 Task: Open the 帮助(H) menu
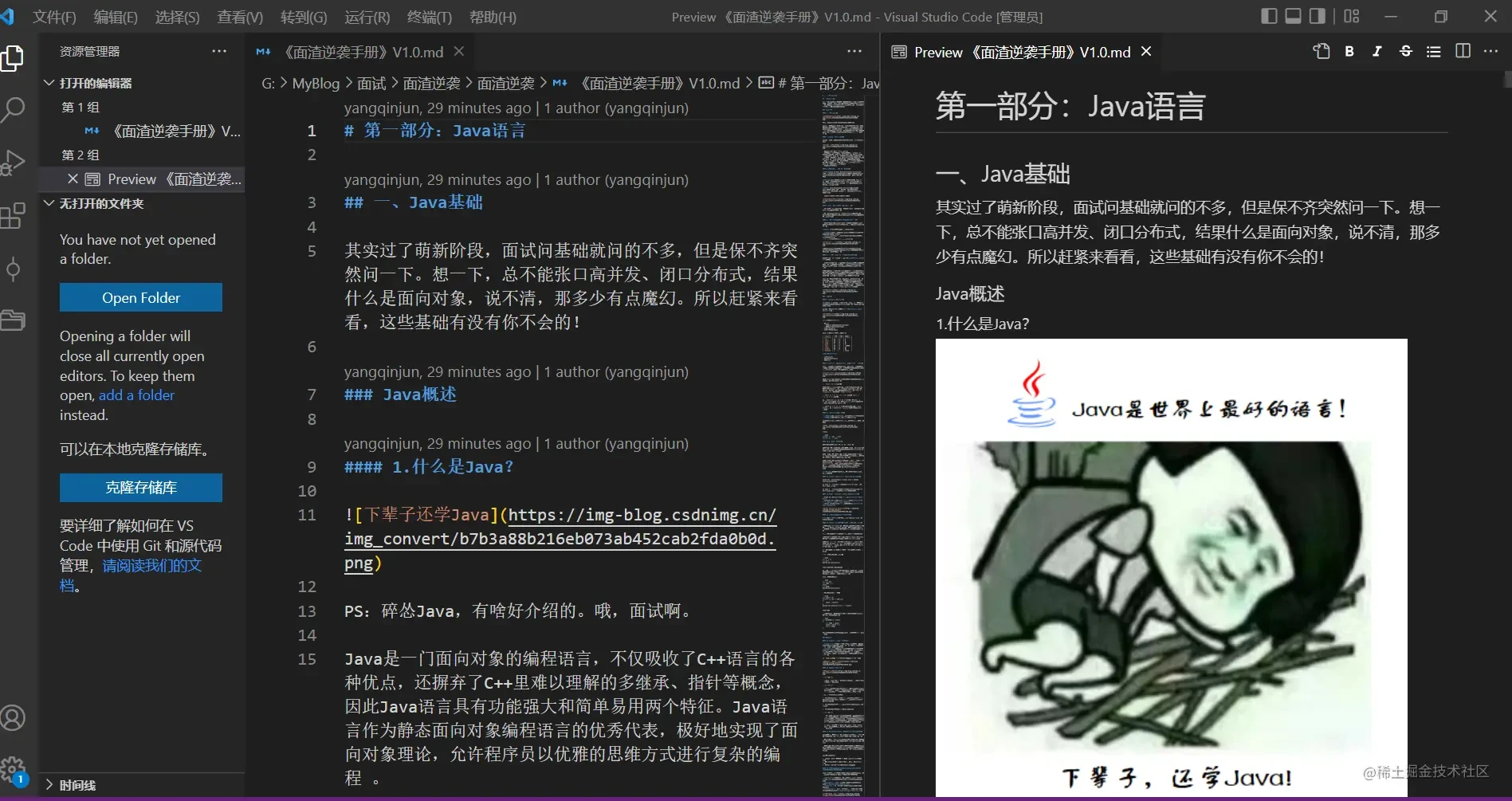pyautogui.click(x=493, y=17)
